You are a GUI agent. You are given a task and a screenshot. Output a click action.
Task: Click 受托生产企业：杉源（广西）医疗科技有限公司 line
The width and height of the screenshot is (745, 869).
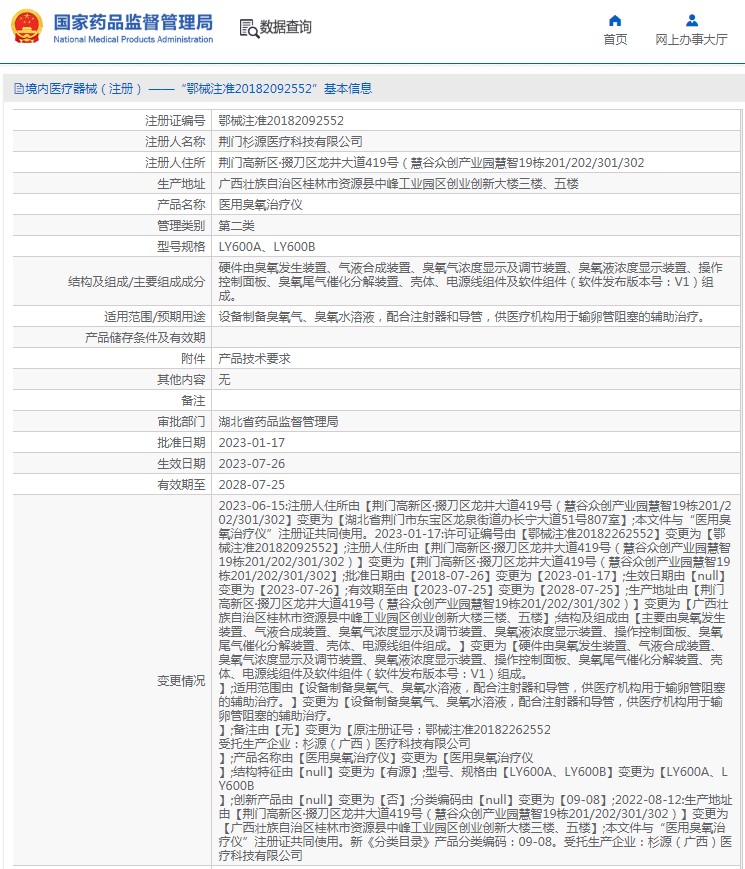click(x=344, y=744)
